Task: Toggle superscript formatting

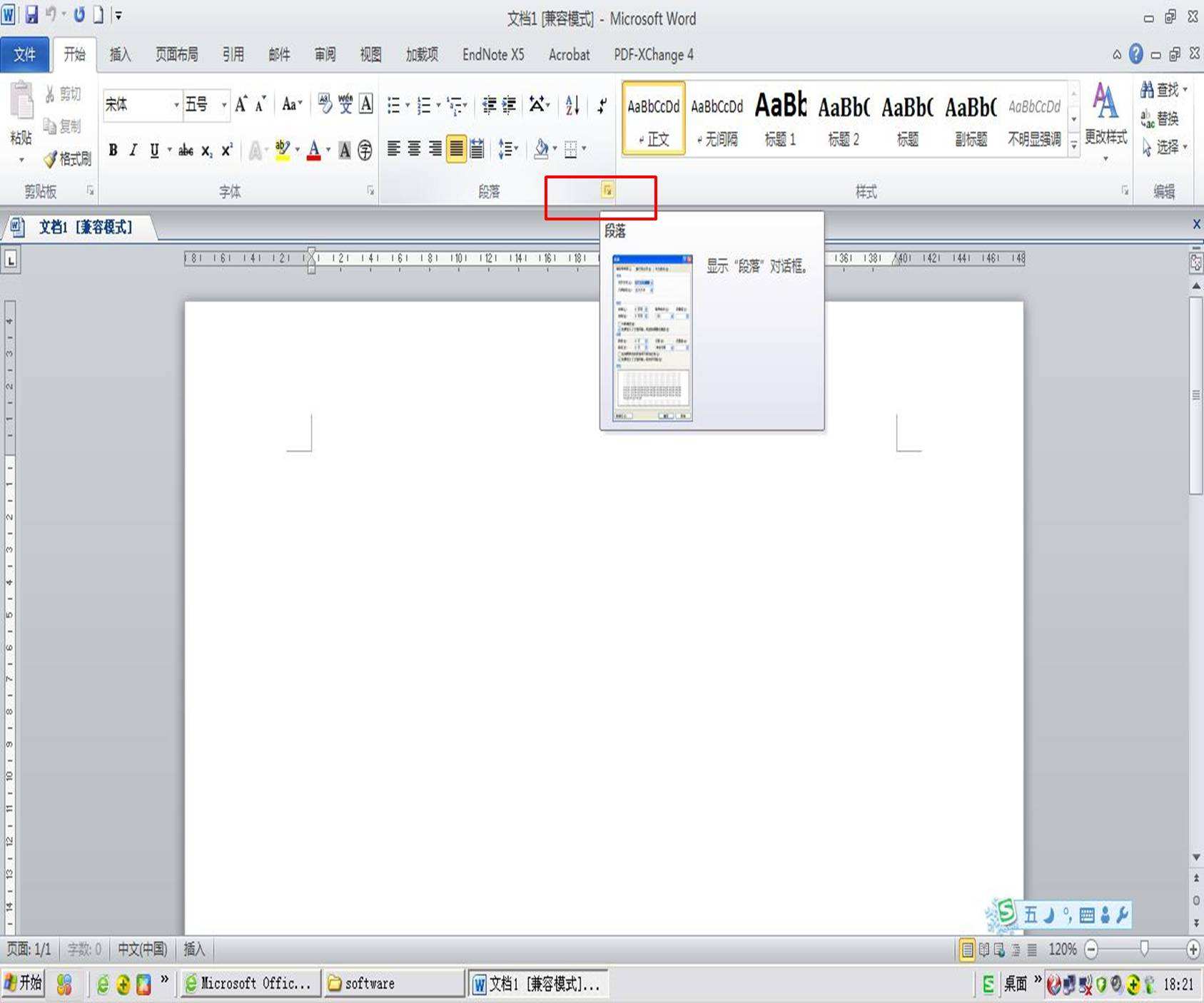Action: 227,150
